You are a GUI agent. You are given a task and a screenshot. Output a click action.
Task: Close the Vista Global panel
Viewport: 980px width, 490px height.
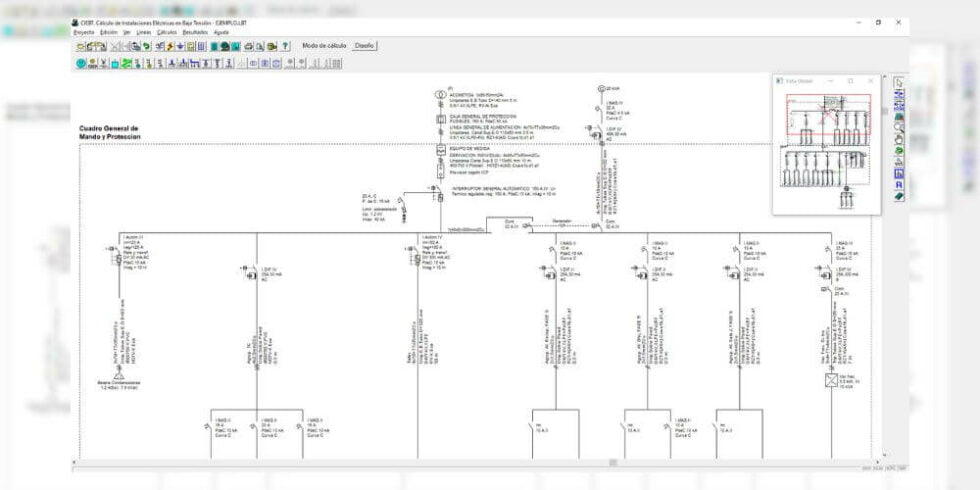pos(870,81)
